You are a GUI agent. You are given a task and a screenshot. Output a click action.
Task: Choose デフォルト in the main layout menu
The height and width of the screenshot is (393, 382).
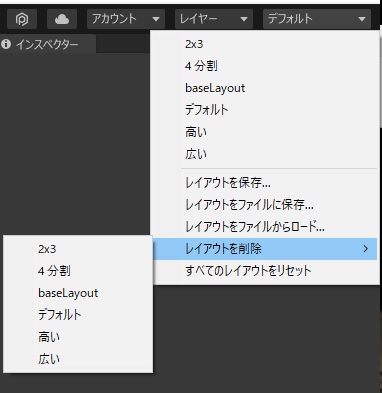265,110
